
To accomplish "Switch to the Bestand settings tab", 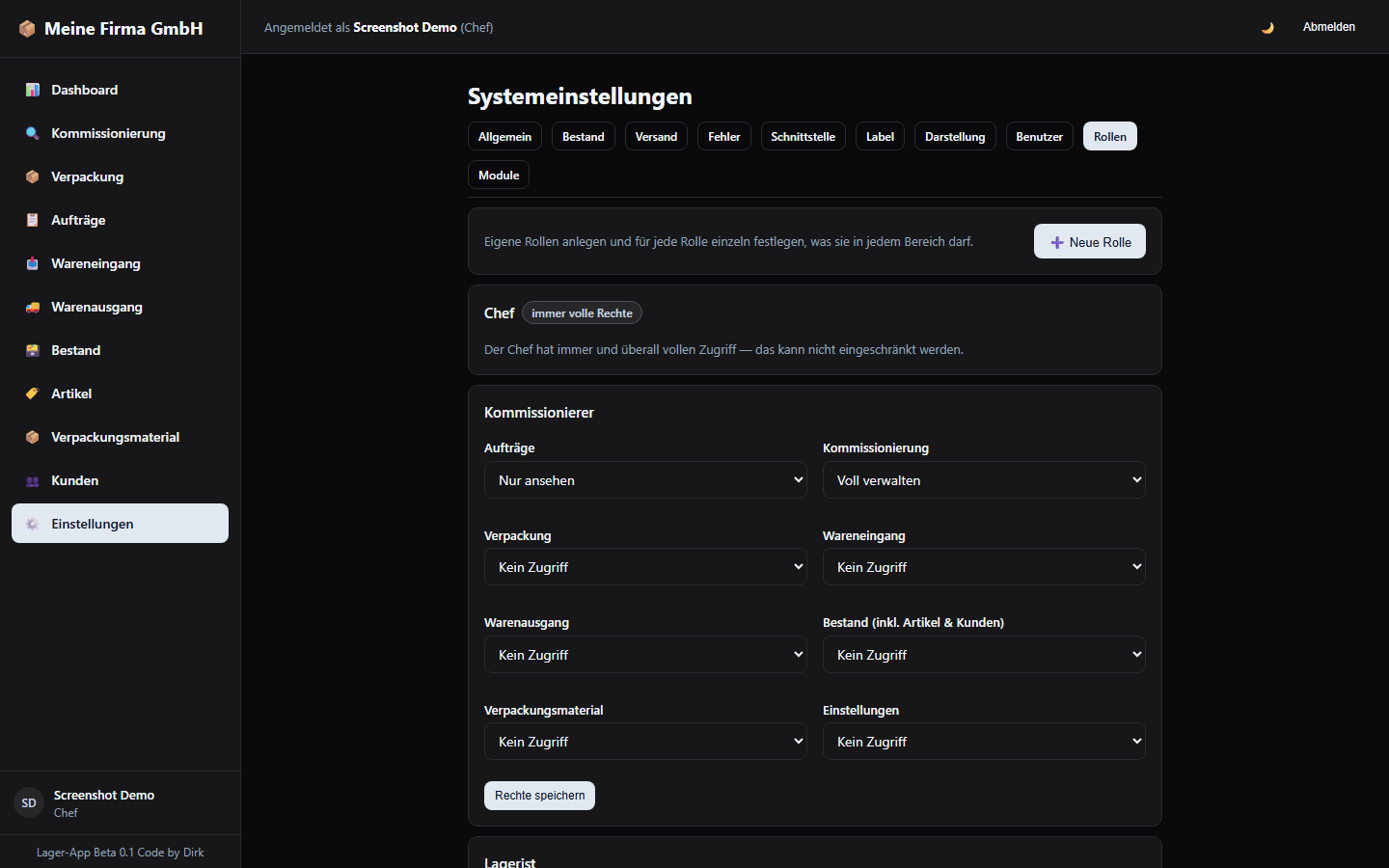I will 584,136.
